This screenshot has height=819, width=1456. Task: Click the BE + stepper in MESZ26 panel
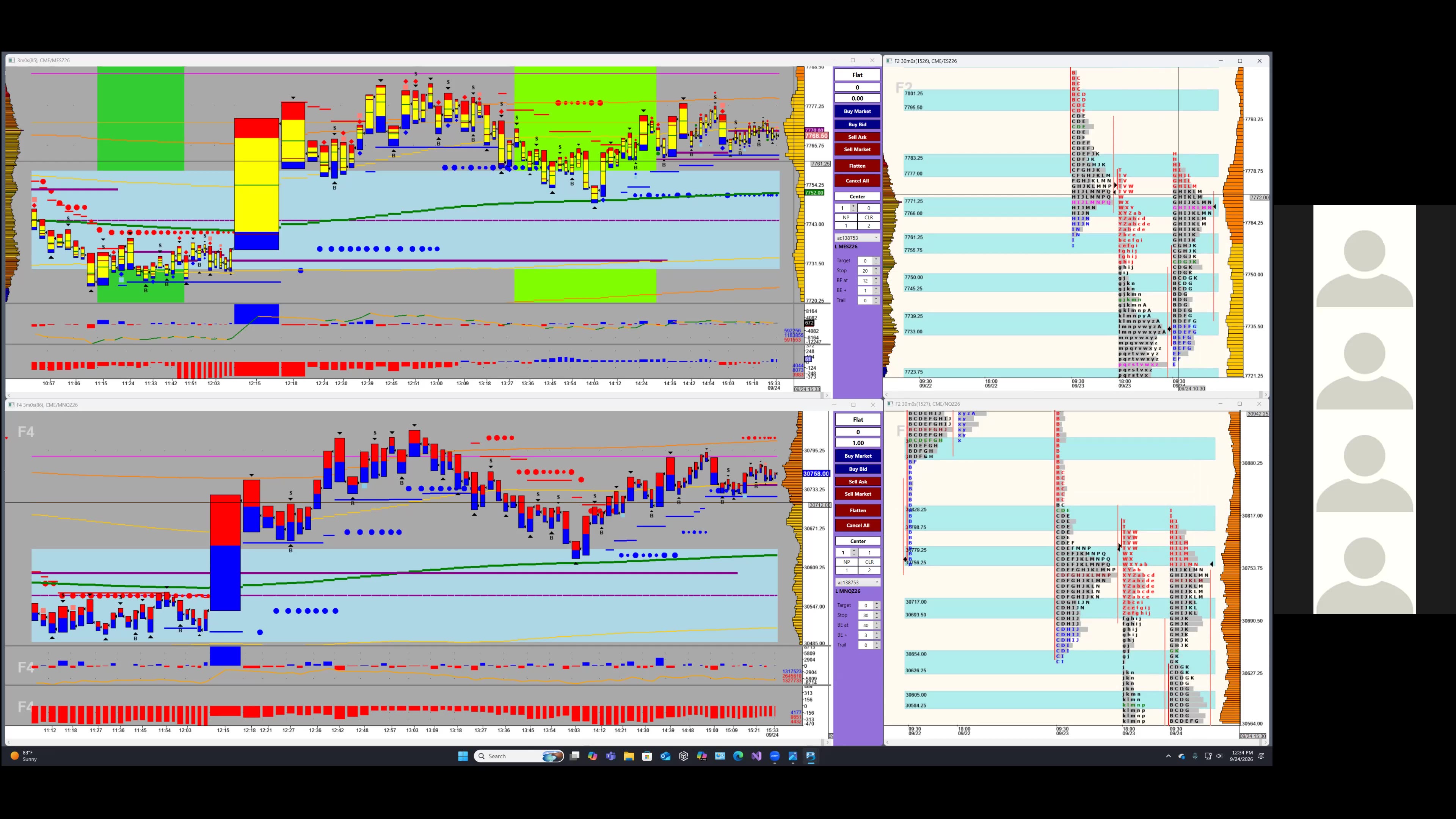point(876,290)
